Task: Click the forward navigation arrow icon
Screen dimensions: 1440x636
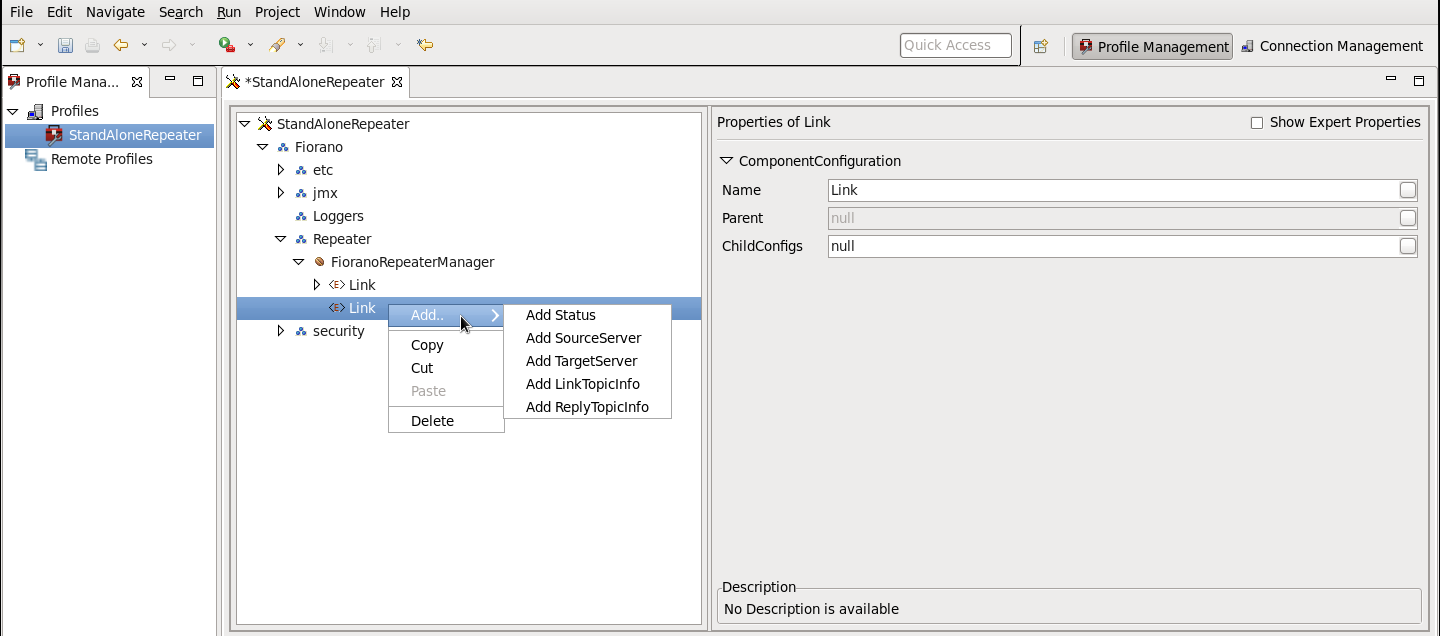Action: 169,45
